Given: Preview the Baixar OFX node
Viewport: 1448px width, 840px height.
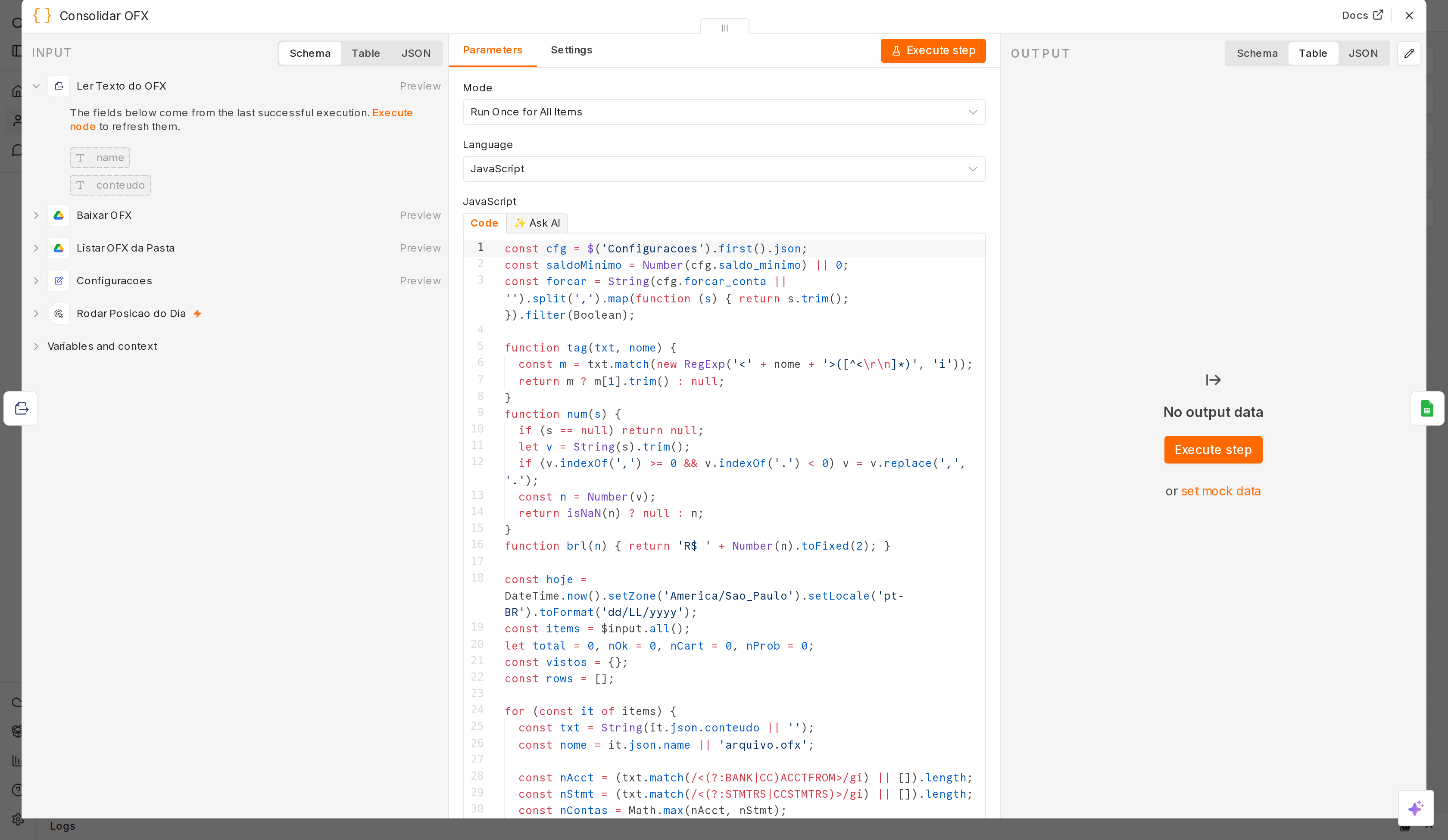Looking at the screenshot, I should [420, 215].
